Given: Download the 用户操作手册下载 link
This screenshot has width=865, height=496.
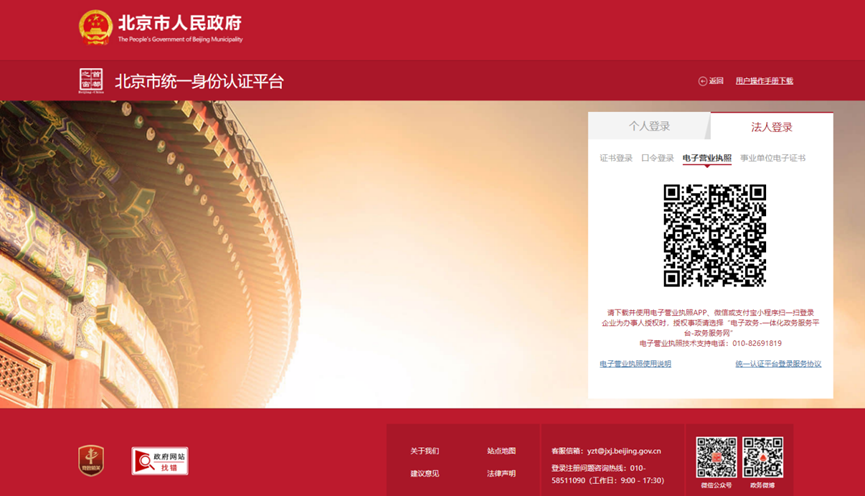Looking at the screenshot, I should [x=764, y=81].
